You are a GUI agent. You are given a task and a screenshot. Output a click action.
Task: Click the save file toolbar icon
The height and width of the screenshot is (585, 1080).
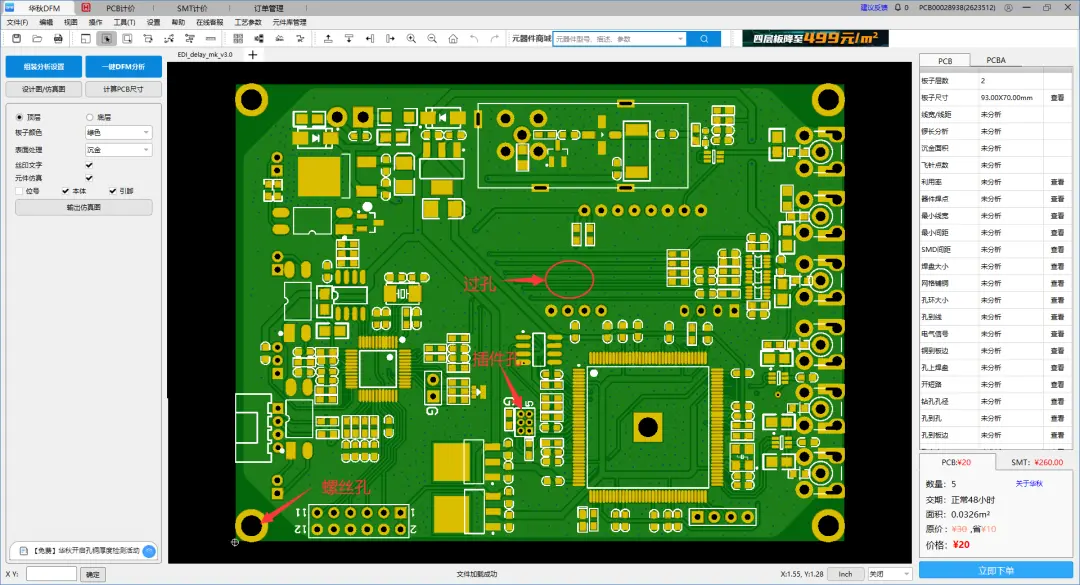tap(17, 39)
